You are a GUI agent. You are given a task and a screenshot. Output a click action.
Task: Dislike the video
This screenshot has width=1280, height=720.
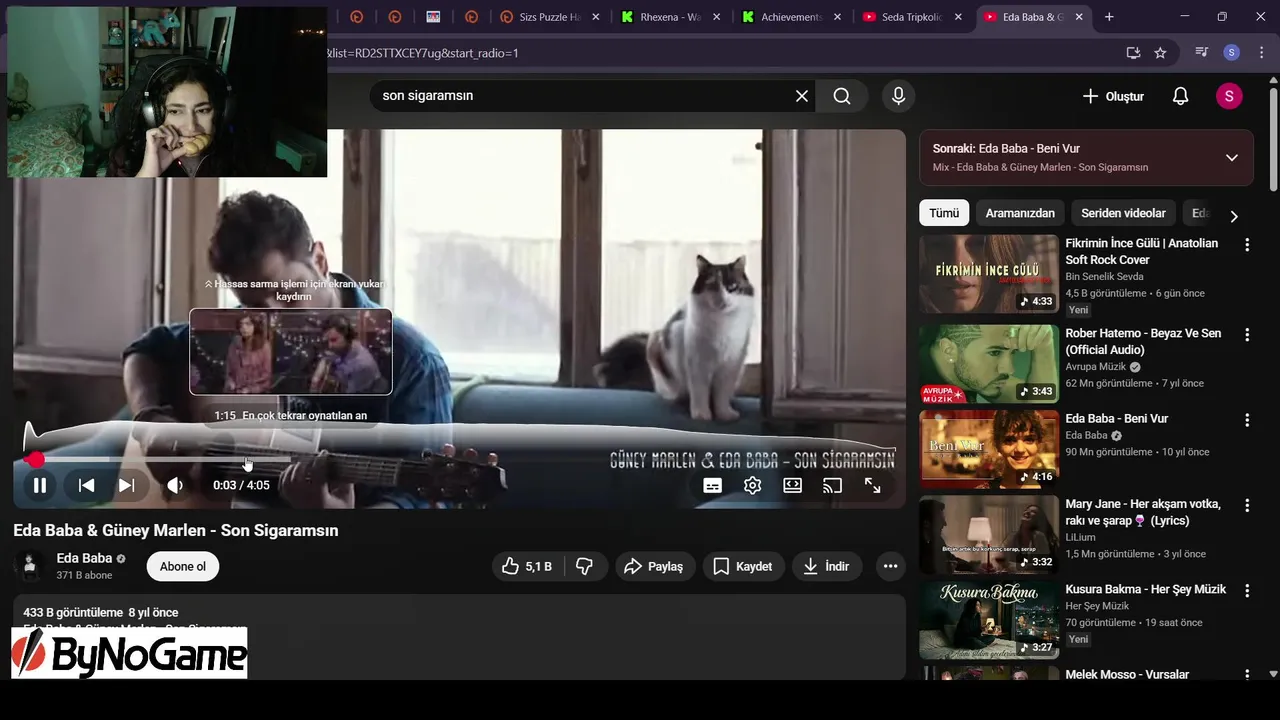point(585,566)
